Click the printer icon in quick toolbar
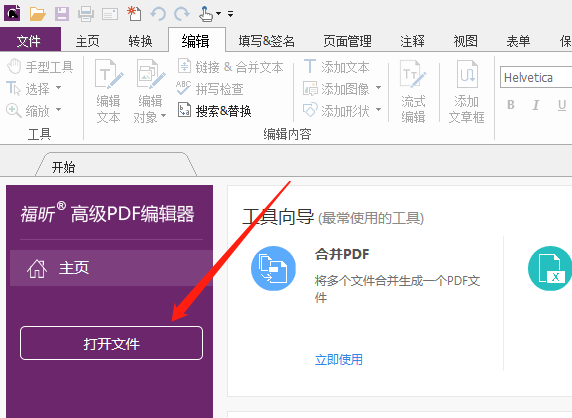Image resolution: width=572 pixels, height=418 pixels. click(x=86, y=14)
